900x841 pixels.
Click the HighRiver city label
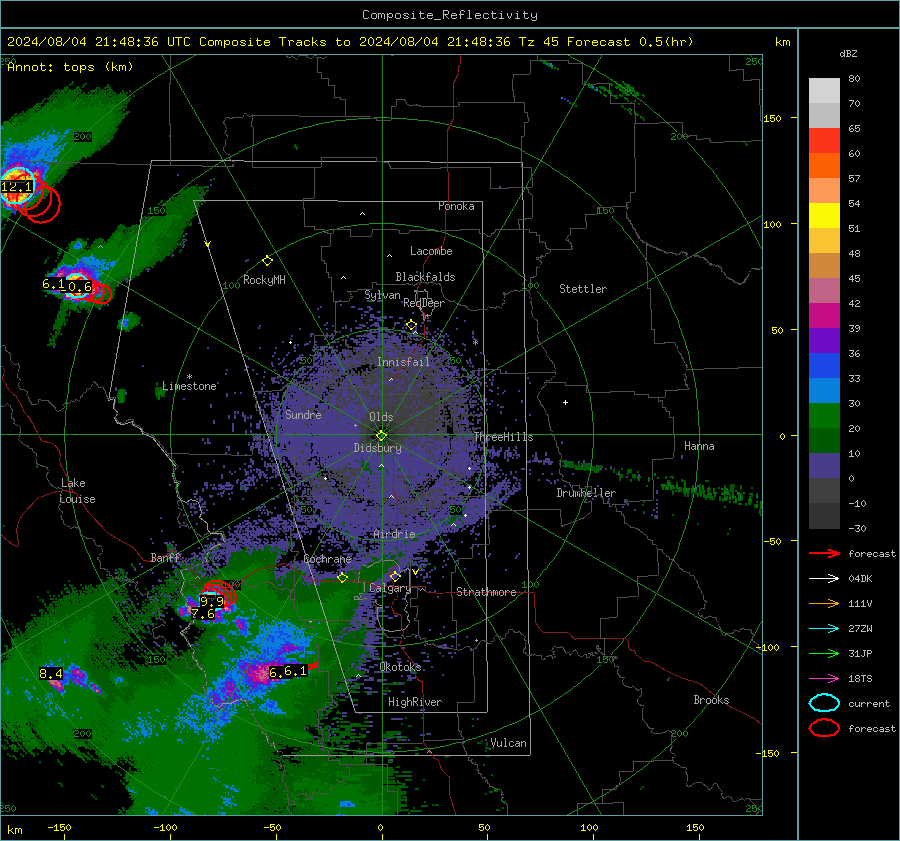(415, 702)
